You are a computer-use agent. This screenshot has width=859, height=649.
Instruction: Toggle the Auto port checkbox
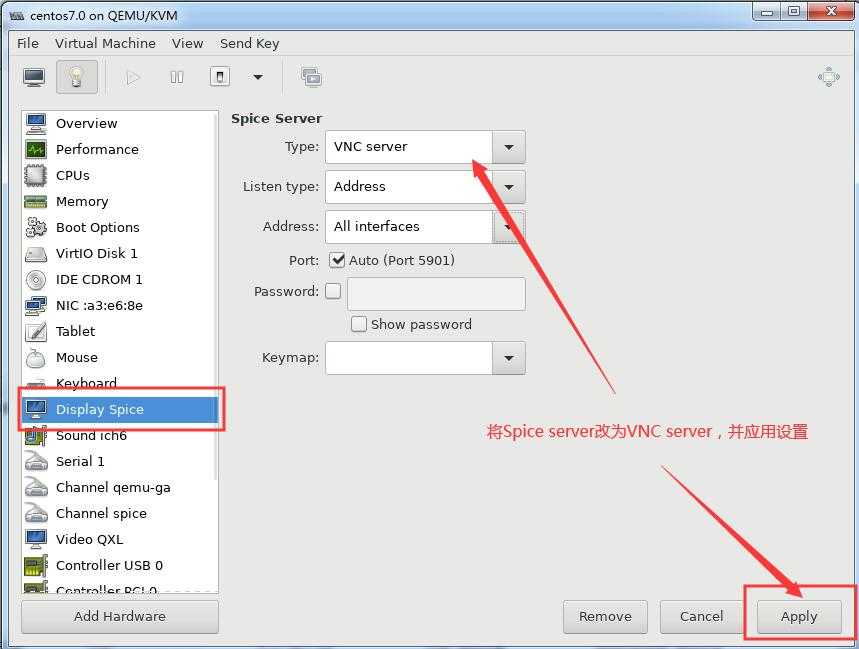[337, 260]
